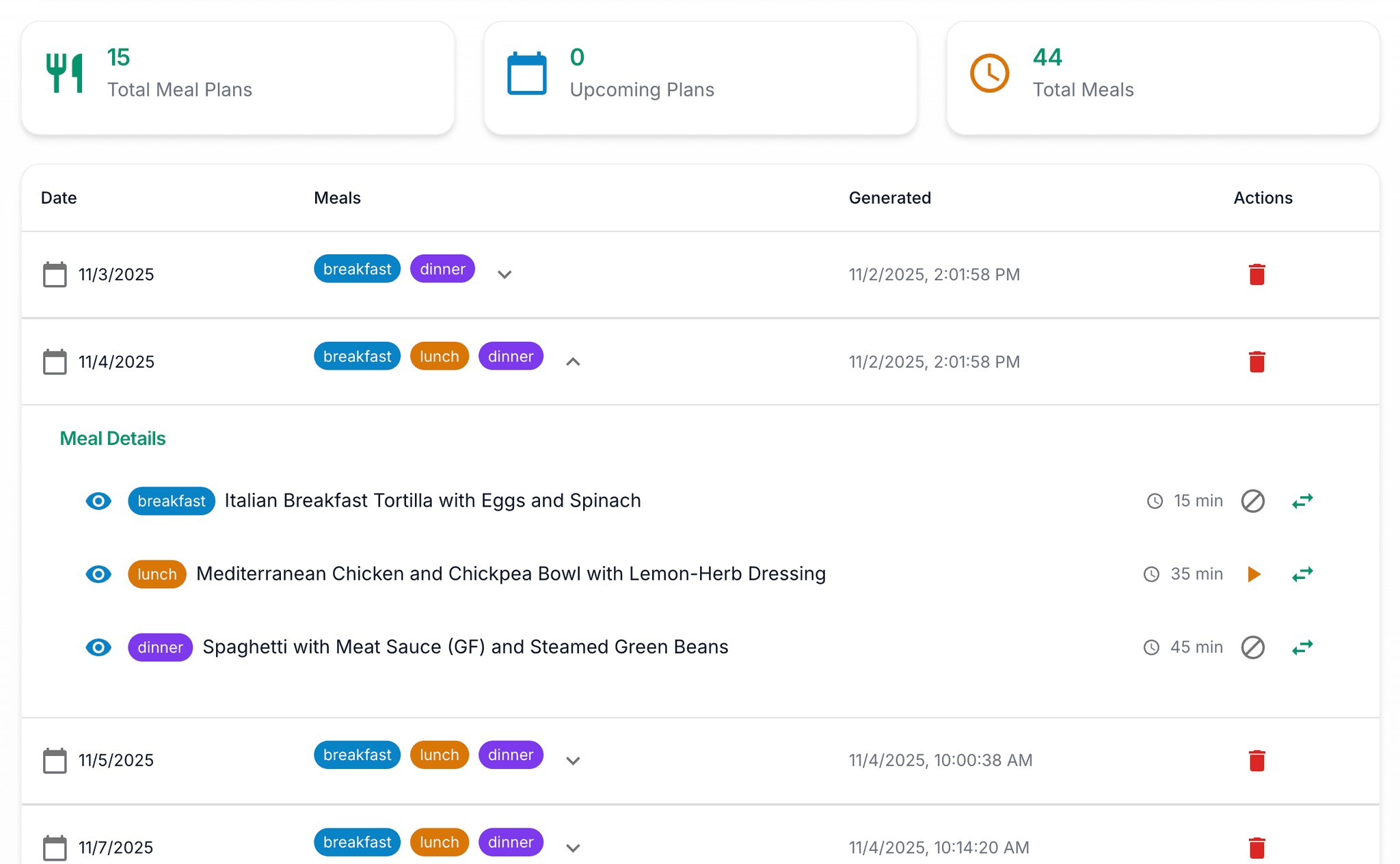The width and height of the screenshot is (1400, 864).
Task: Expand the 11/5/2025 meal plan row
Action: (573, 760)
